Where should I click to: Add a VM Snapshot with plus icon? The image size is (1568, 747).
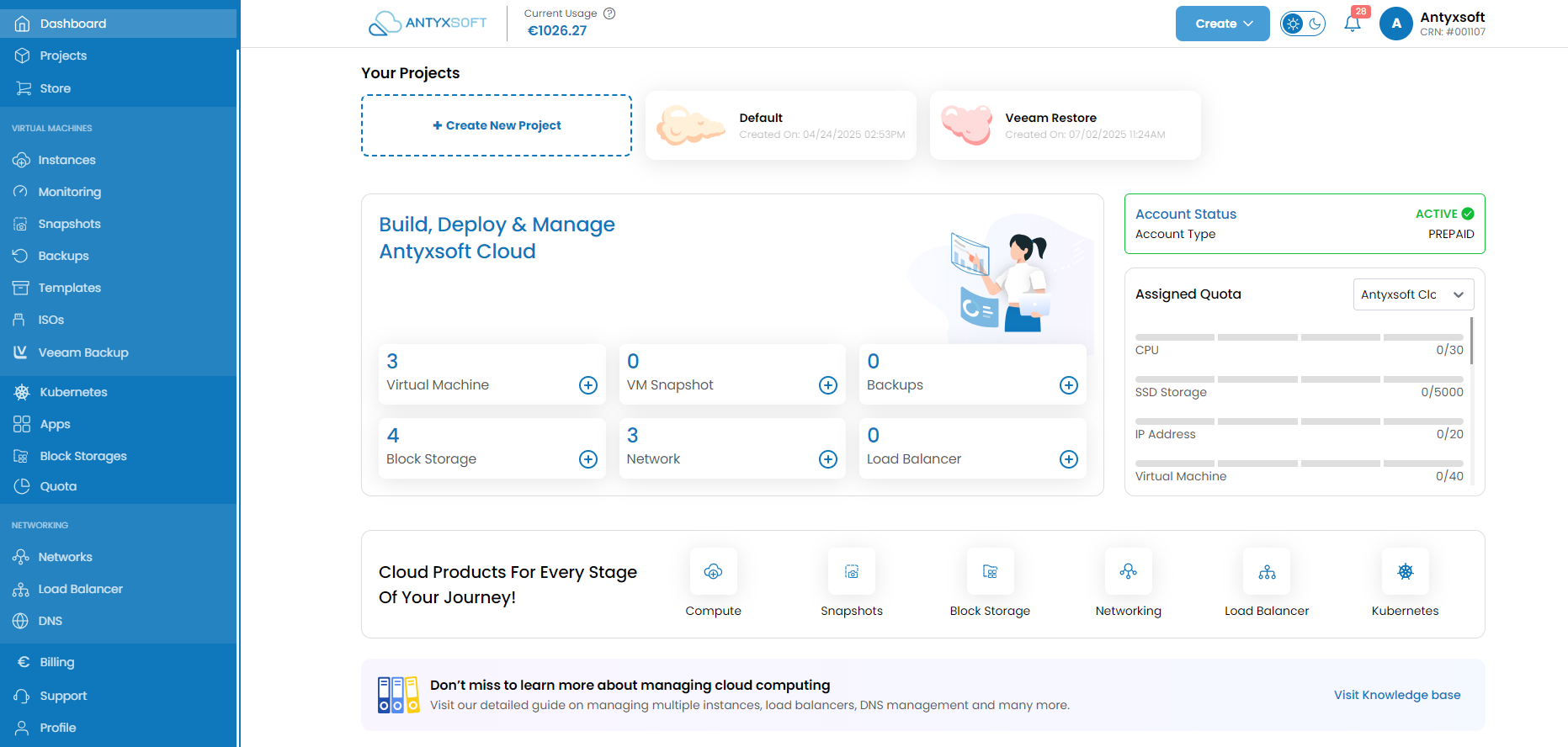[828, 385]
